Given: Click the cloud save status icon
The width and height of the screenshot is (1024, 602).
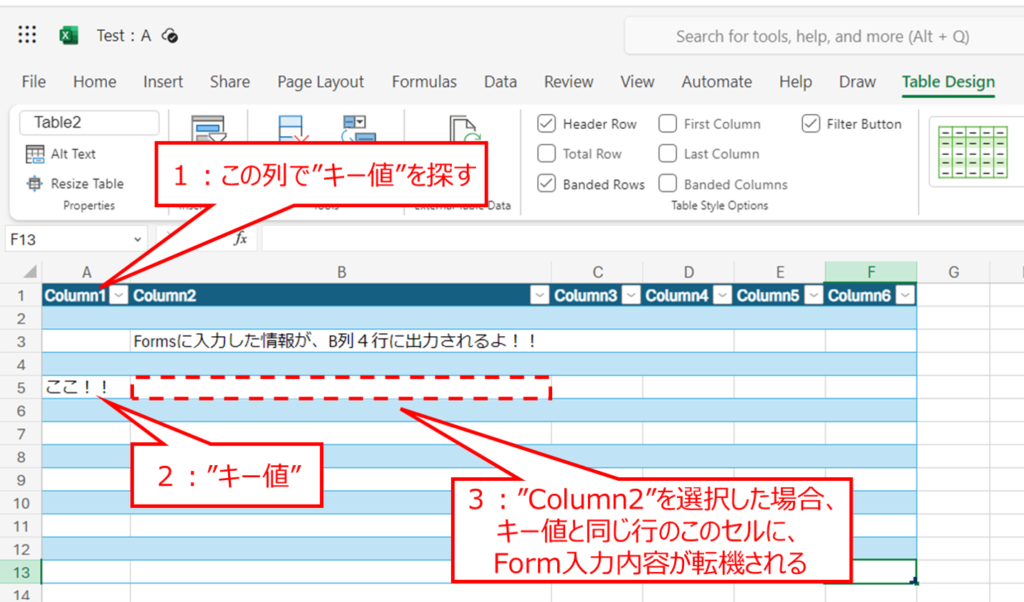Looking at the screenshot, I should click(x=170, y=36).
